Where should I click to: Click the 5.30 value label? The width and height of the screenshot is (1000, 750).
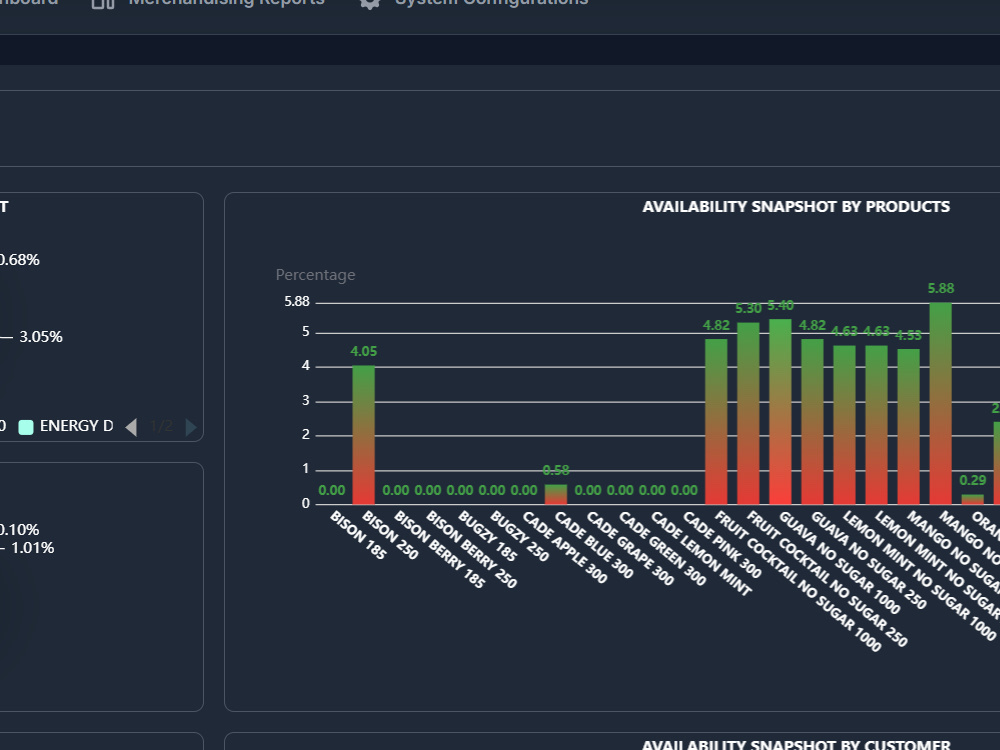point(748,309)
